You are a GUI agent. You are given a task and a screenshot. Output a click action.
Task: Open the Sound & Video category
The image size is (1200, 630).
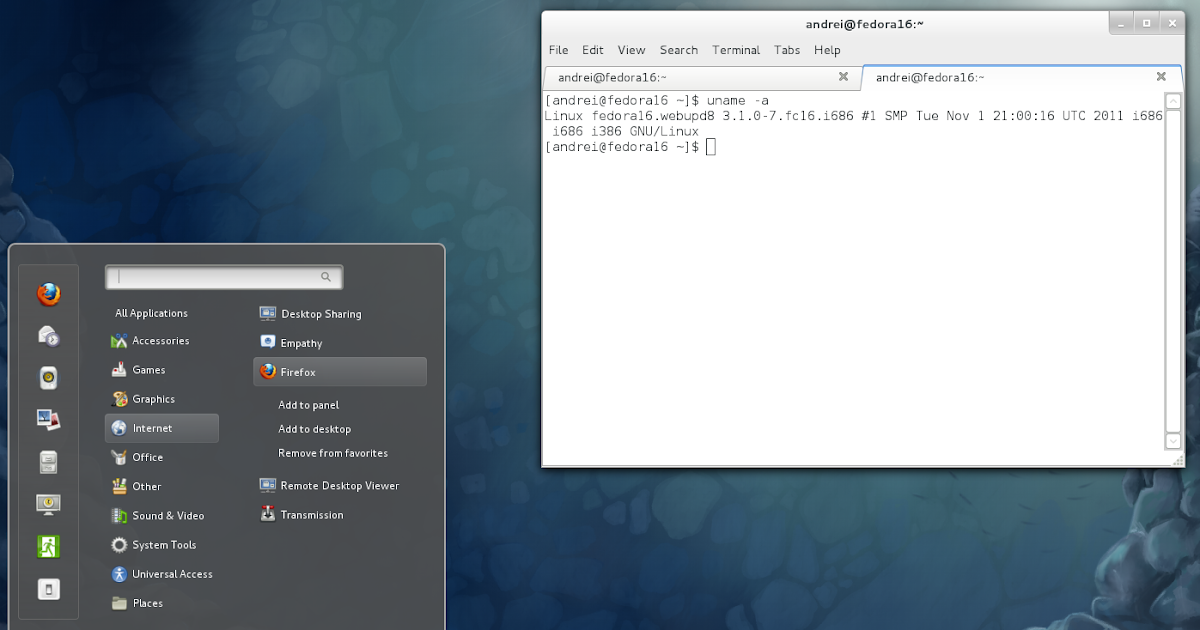point(162,516)
